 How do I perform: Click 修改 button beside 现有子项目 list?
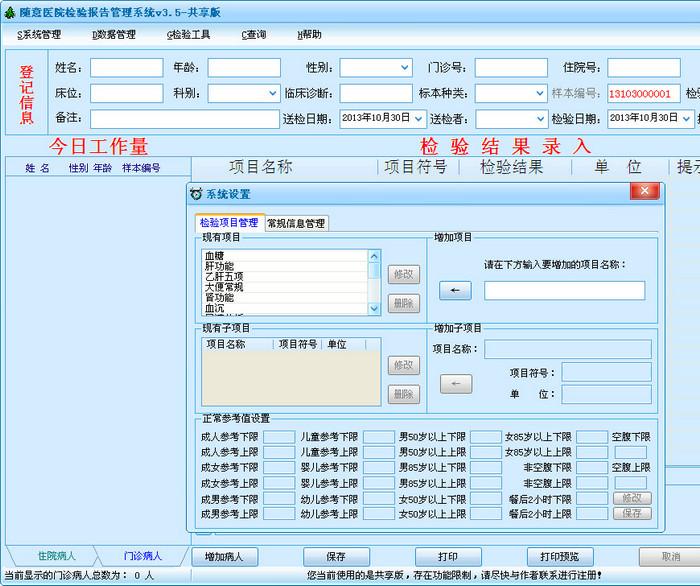404,365
